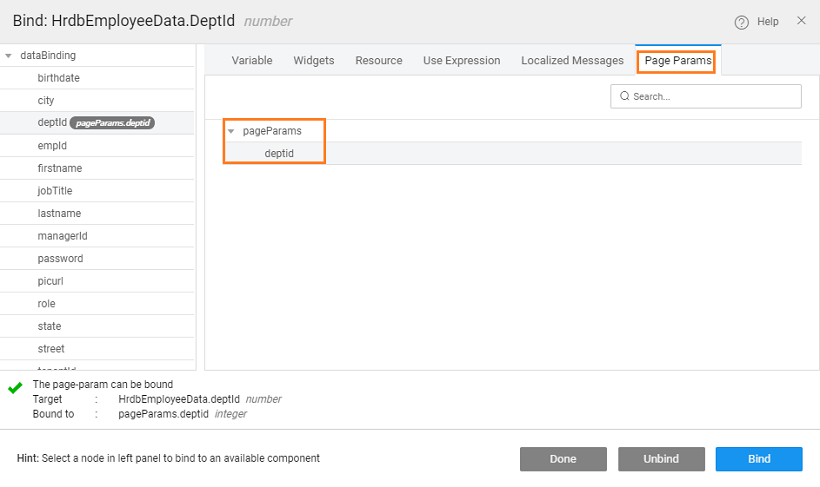
Task: Select the birthdate field in dataBinding
Action: click(58, 78)
